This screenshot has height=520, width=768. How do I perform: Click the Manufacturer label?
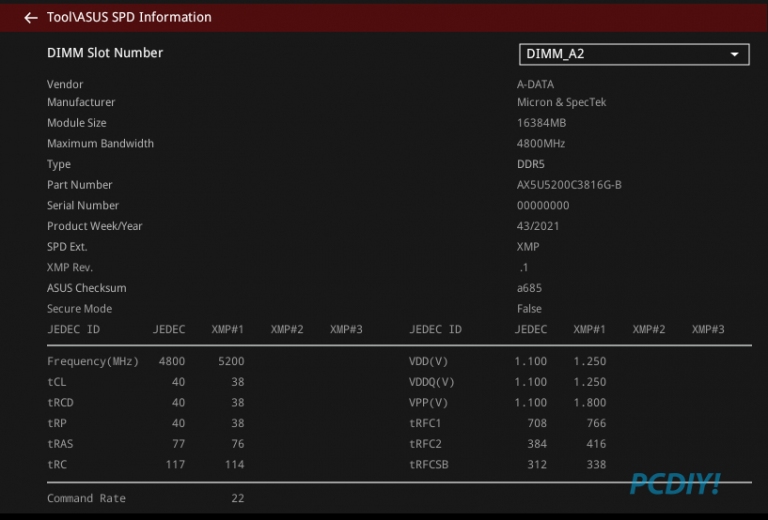[81, 102]
